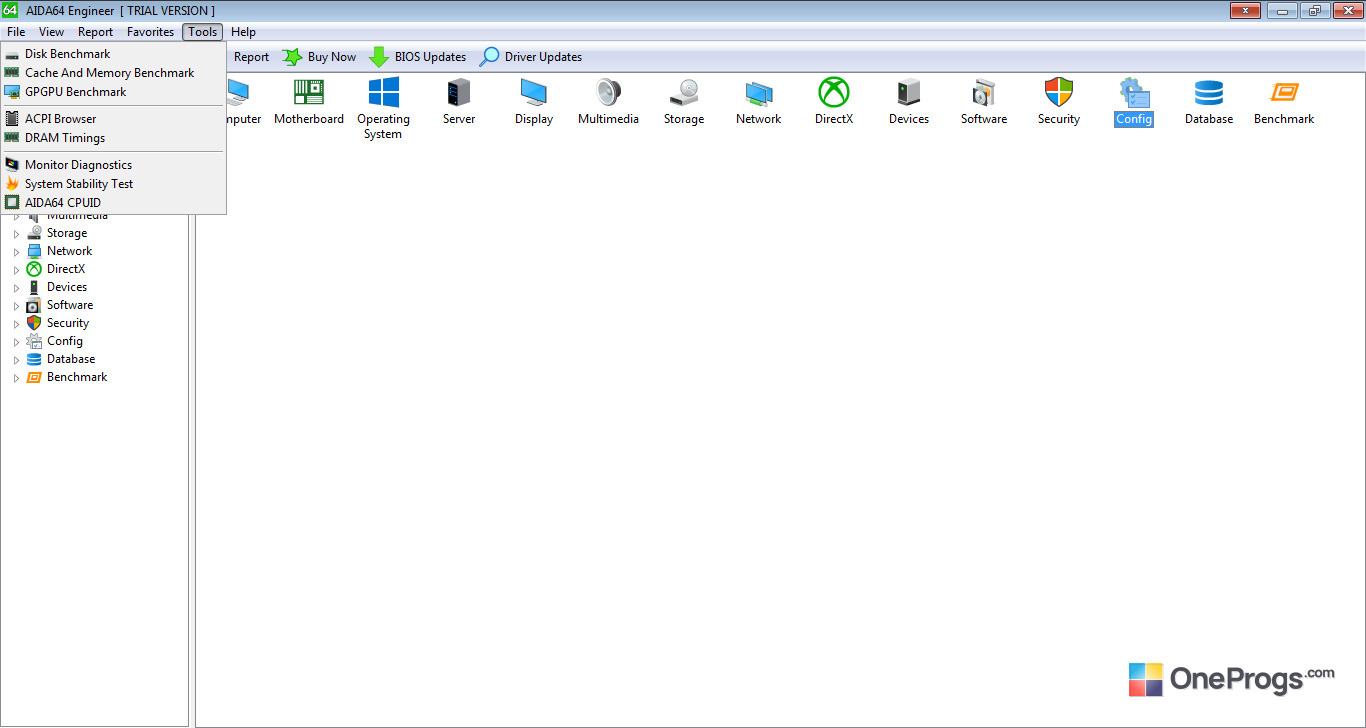Expand the Config tree node
Image resolution: width=1366 pixels, height=728 pixels.
point(16,342)
